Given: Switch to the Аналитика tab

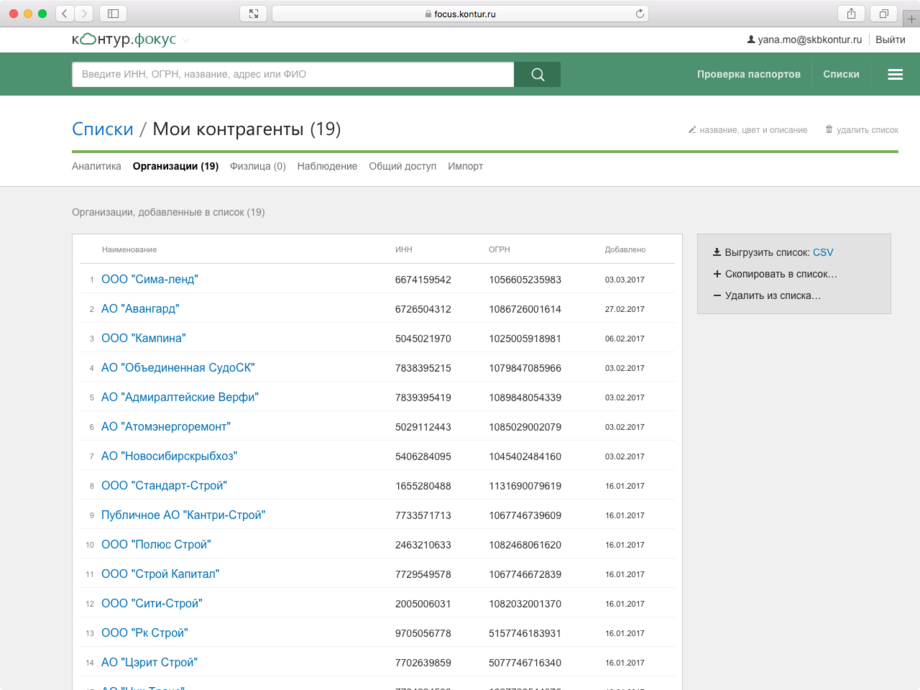Looking at the screenshot, I should [x=96, y=166].
